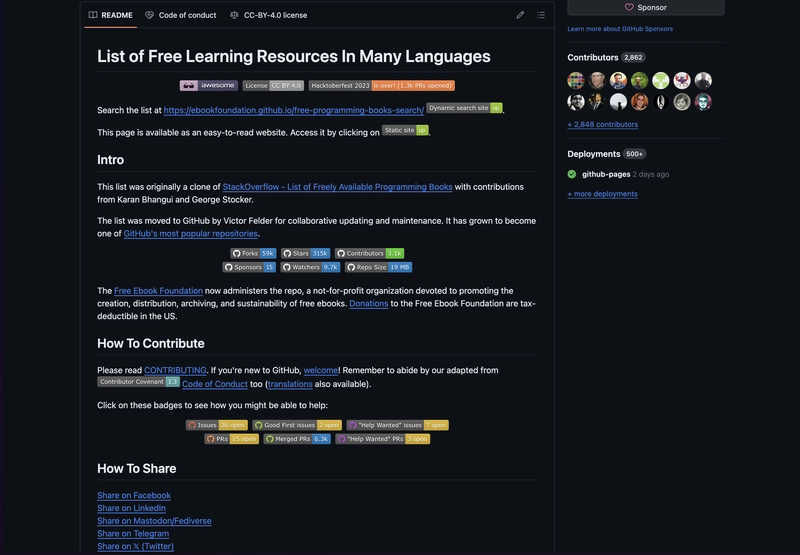The width and height of the screenshot is (800, 555).
Task: Click the Repo Size 19 MB badge
Action: (379, 267)
